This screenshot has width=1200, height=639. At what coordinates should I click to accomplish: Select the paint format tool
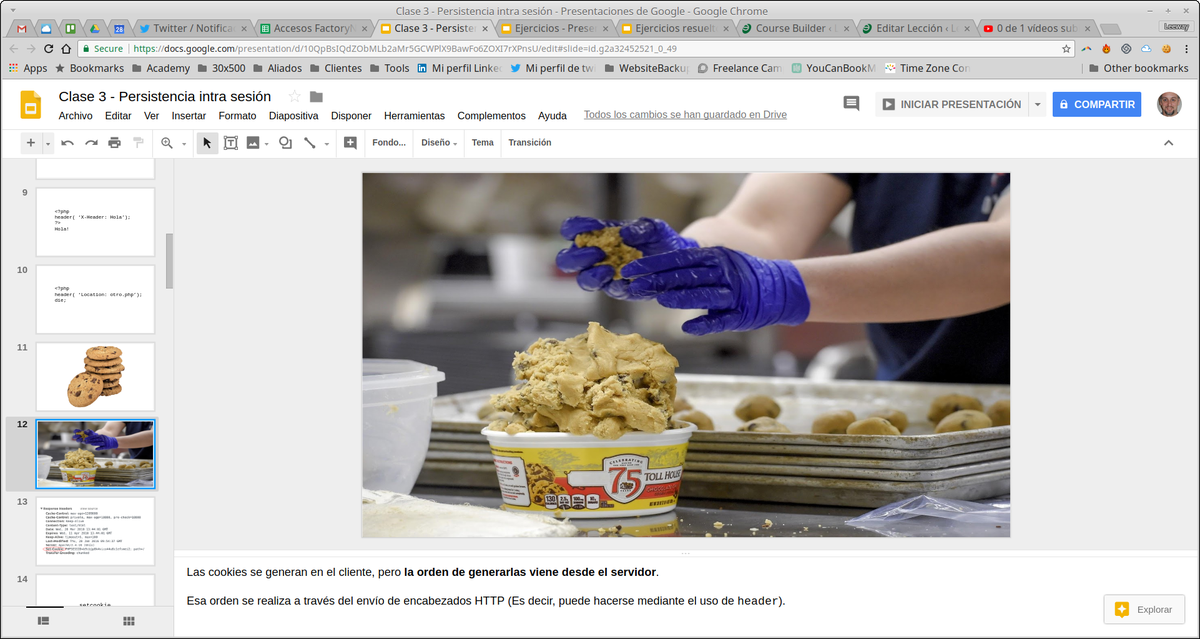tap(138, 143)
